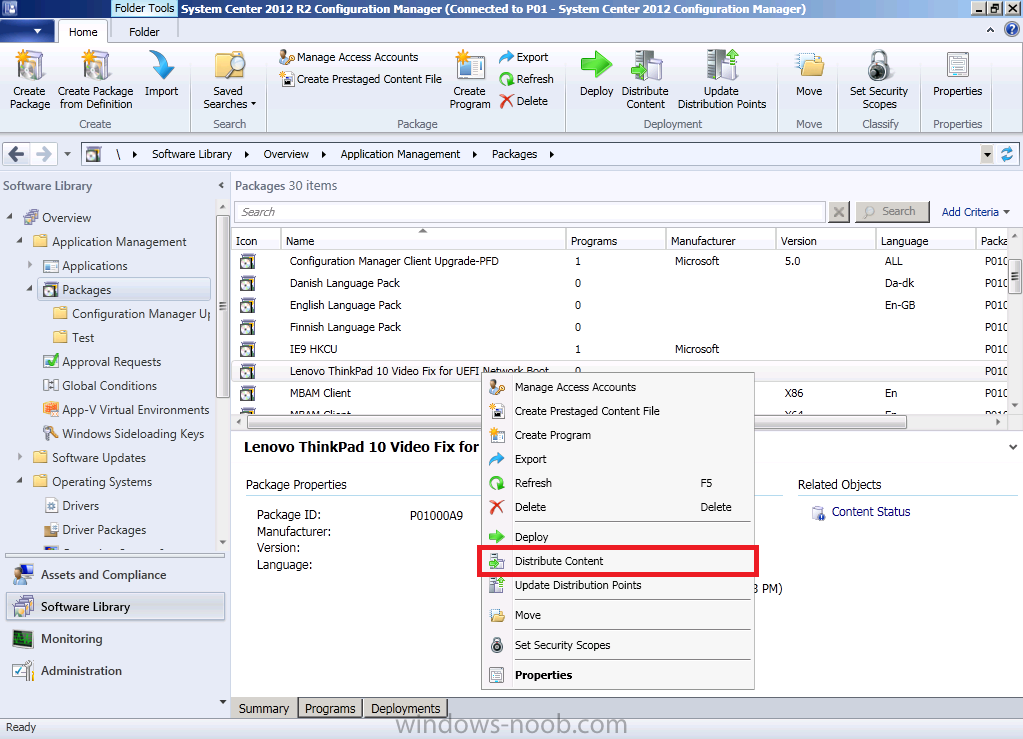Viewport: 1023px width, 739px height.
Task: Collapse the Overview tree node
Action: pos(9,216)
